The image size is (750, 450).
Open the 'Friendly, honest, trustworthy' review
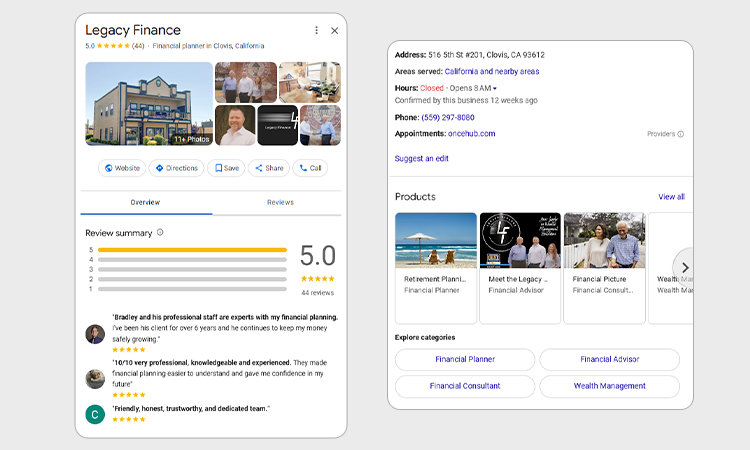coord(191,408)
